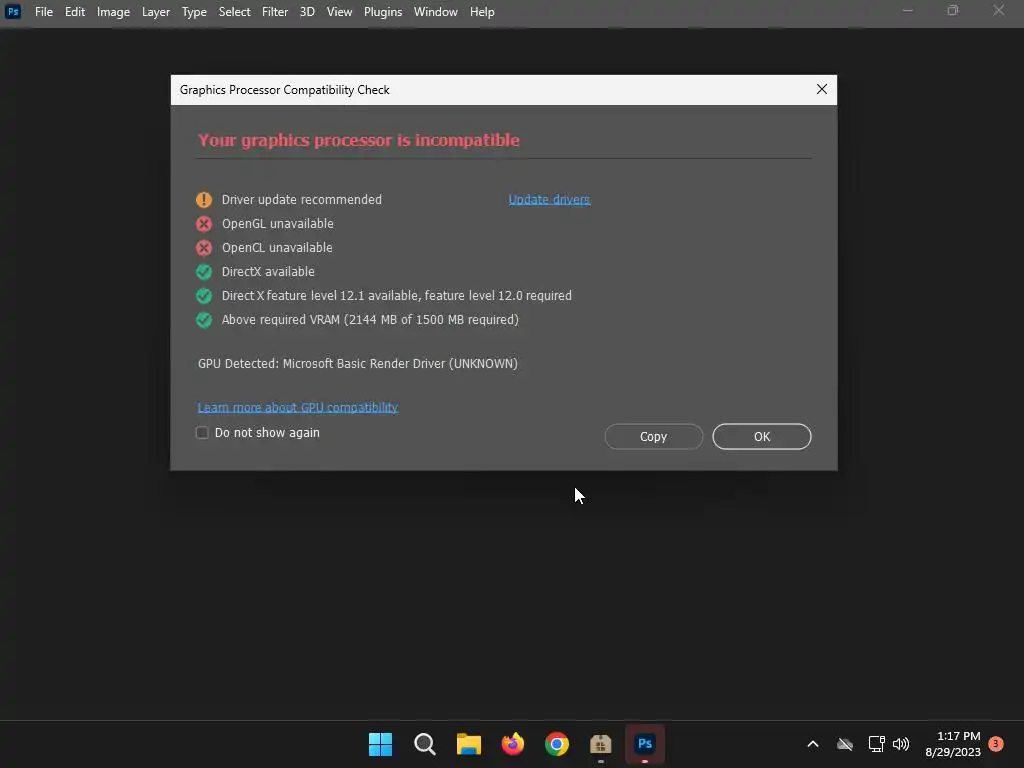Open the Edit menu
The image size is (1024, 768).
(x=74, y=12)
